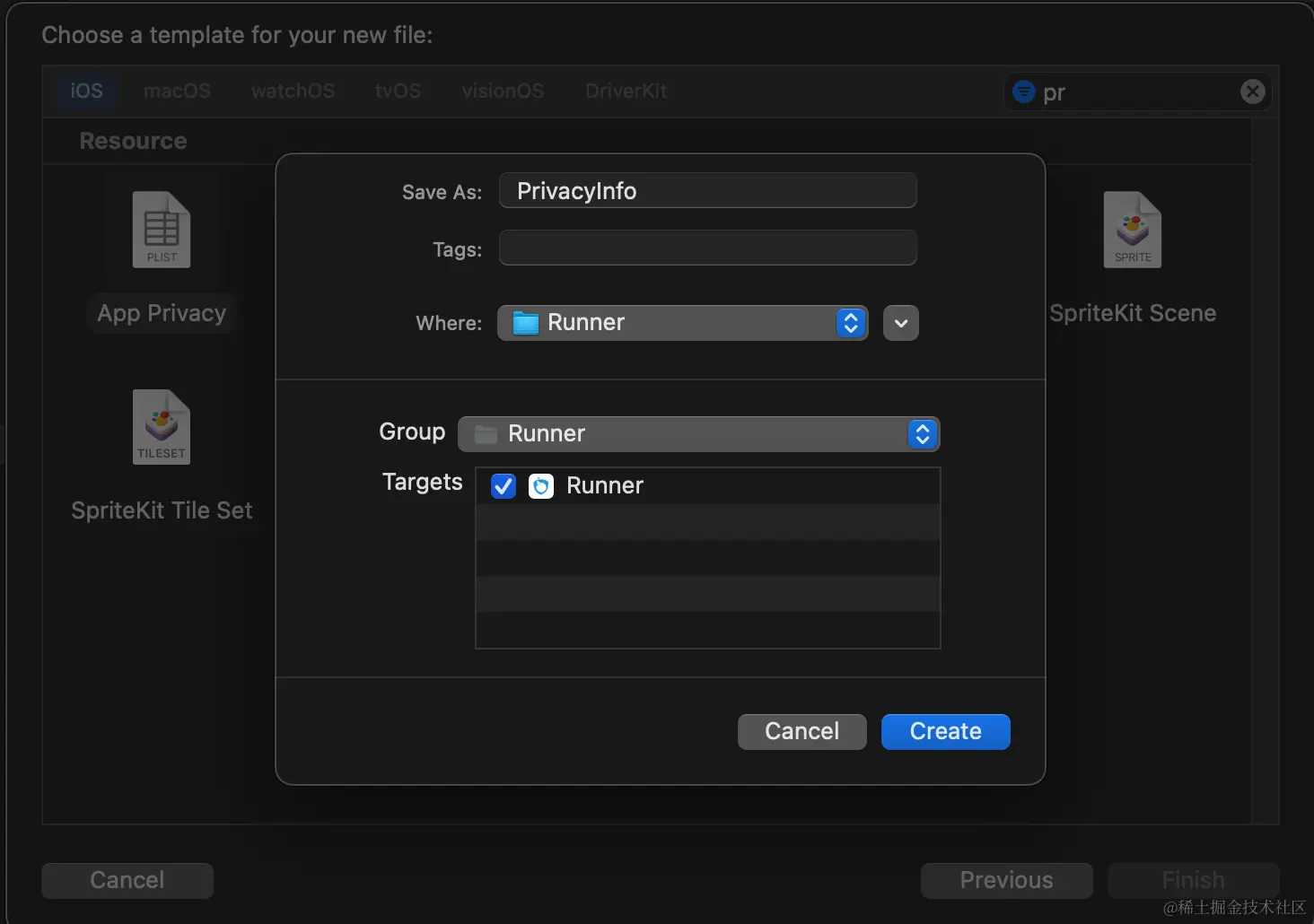Click the Resource section header
The width and height of the screenshot is (1314, 924).
coord(133,141)
